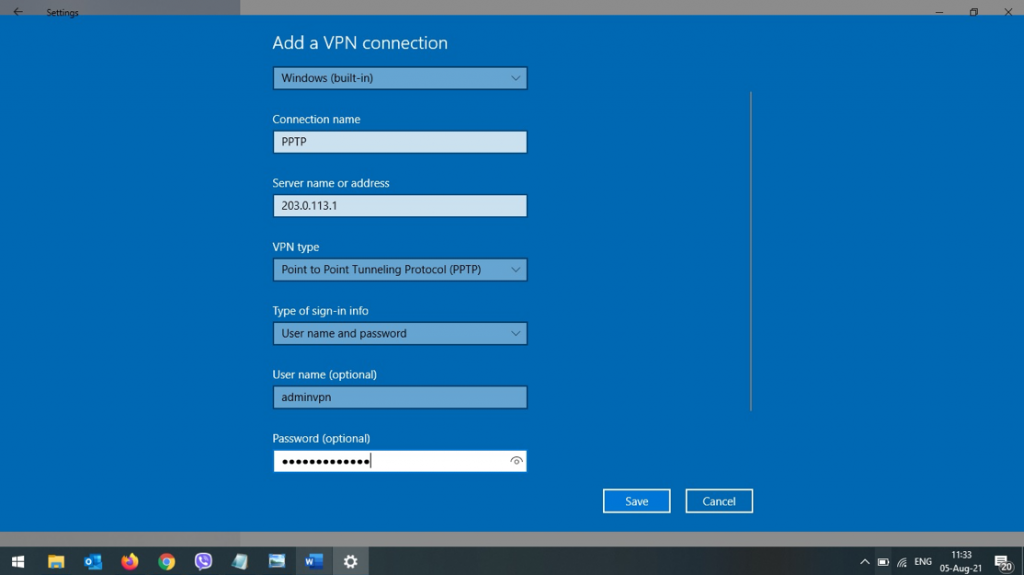1024x575 pixels.
Task: Open the Type of sign-in info dropdown
Action: tap(399, 334)
